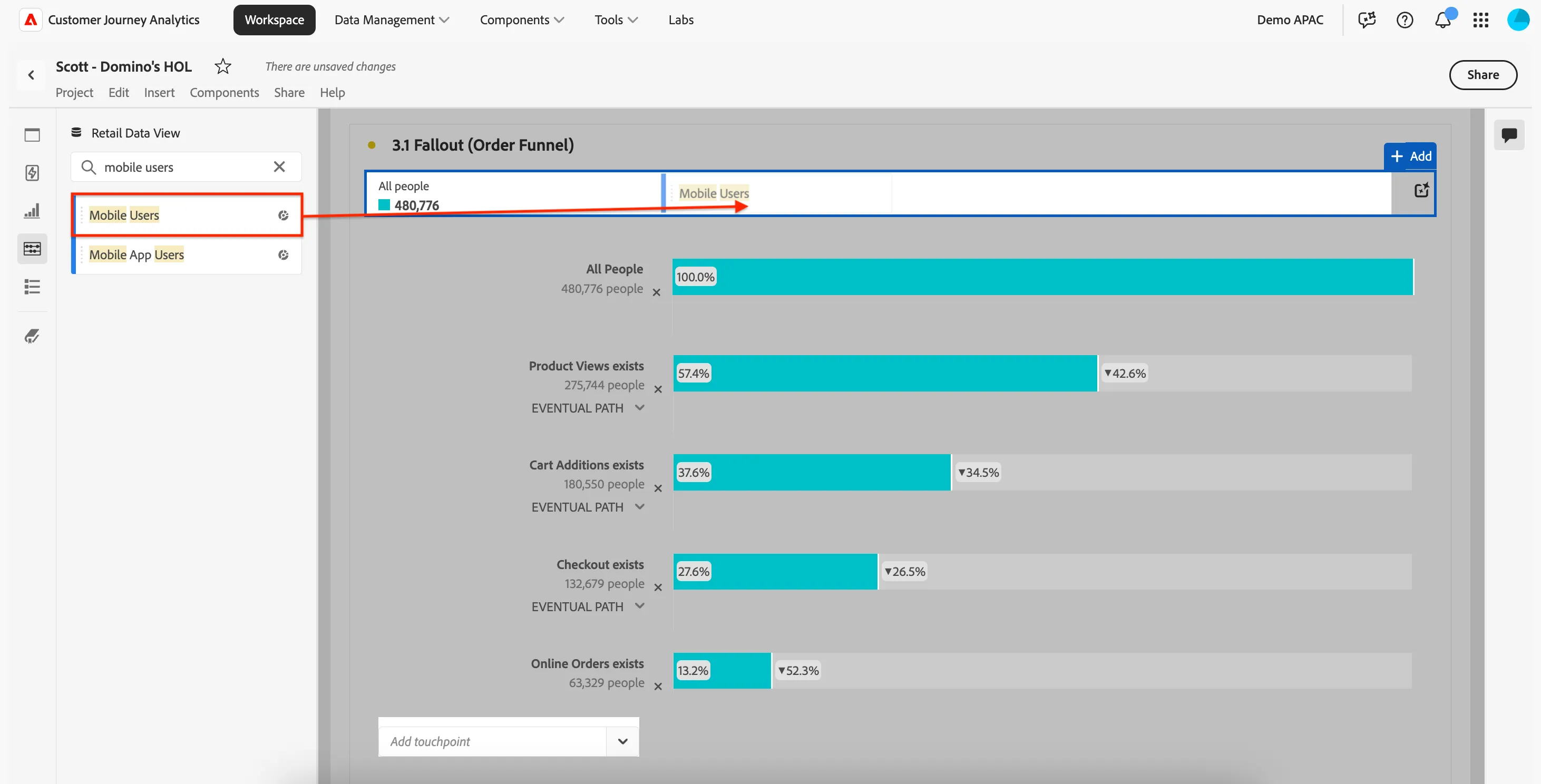Open the table of contents list icon

(32, 287)
